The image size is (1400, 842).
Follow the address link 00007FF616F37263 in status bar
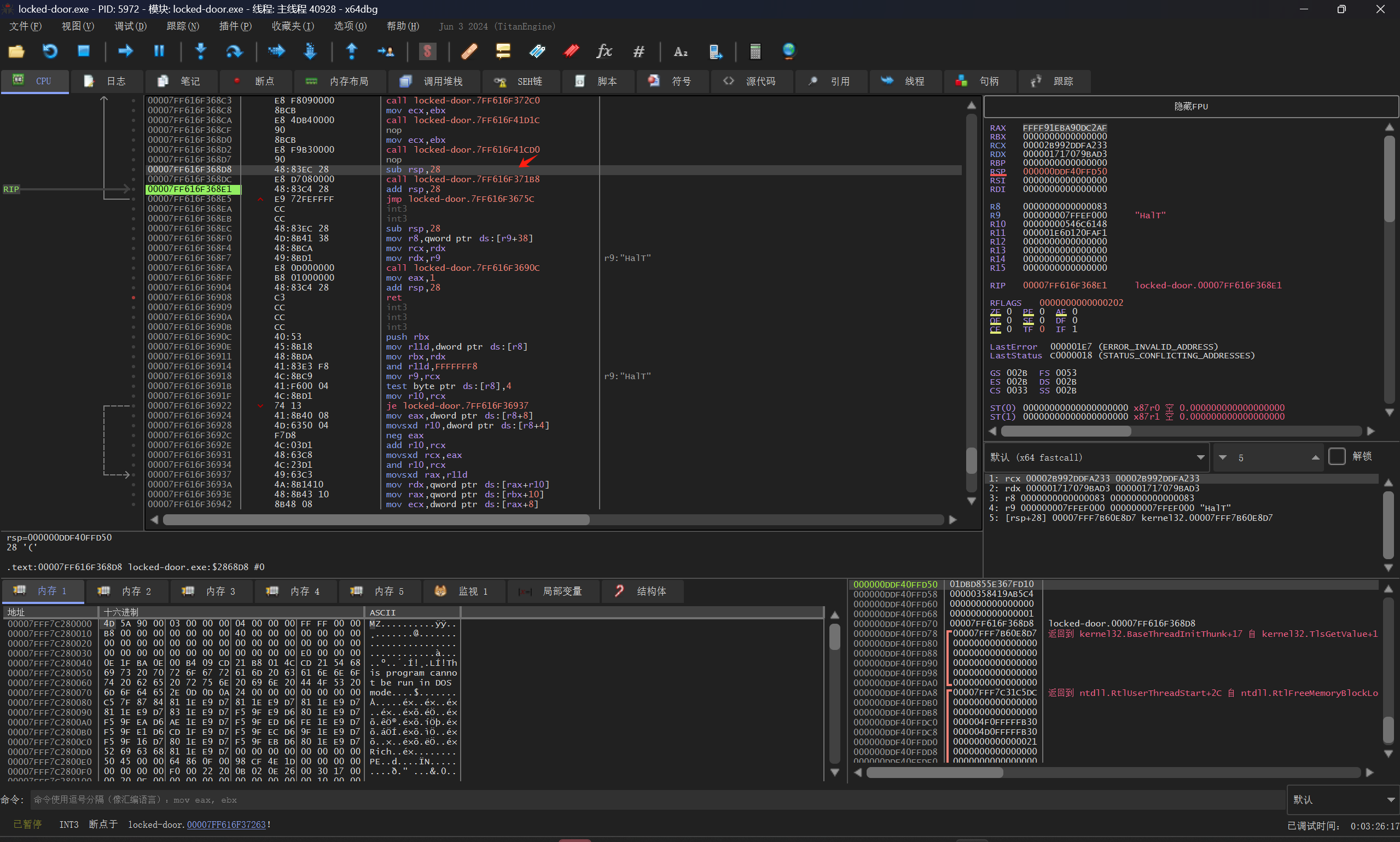pyautogui.click(x=226, y=824)
